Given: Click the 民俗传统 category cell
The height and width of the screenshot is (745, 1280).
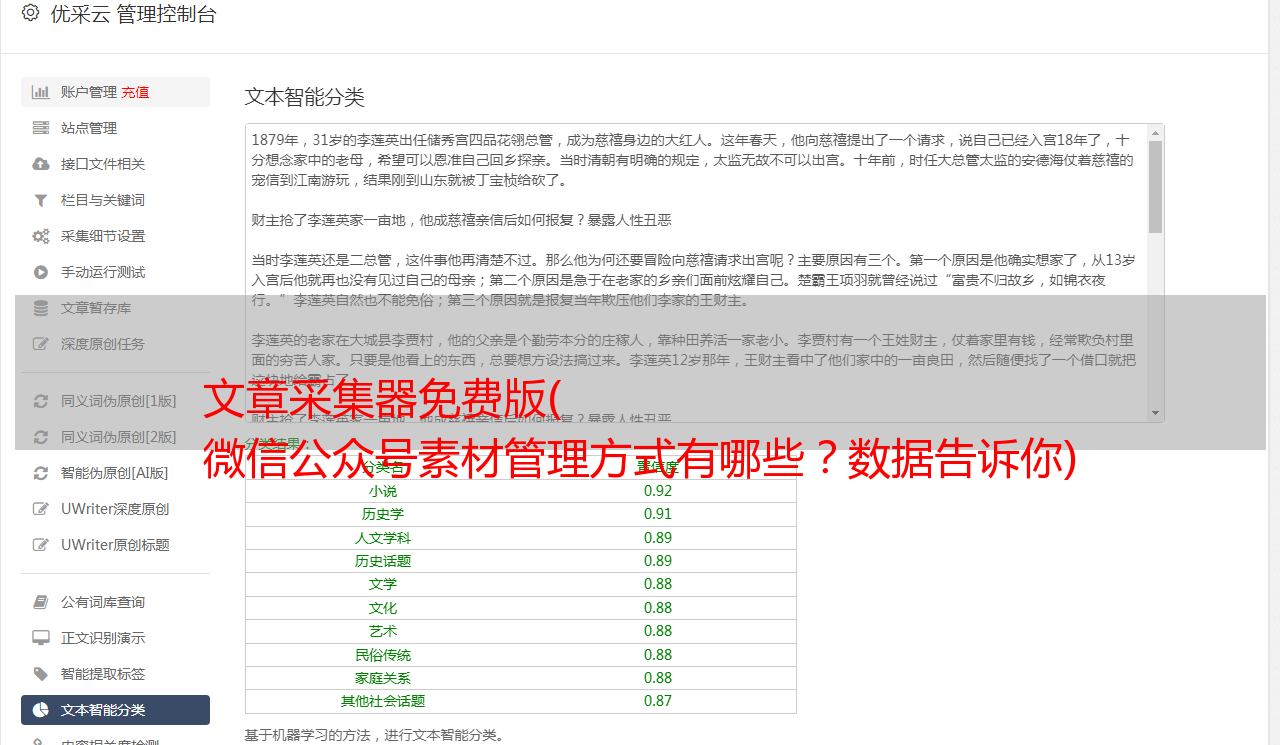Looking at the screenshot, I should click(383, 655).
